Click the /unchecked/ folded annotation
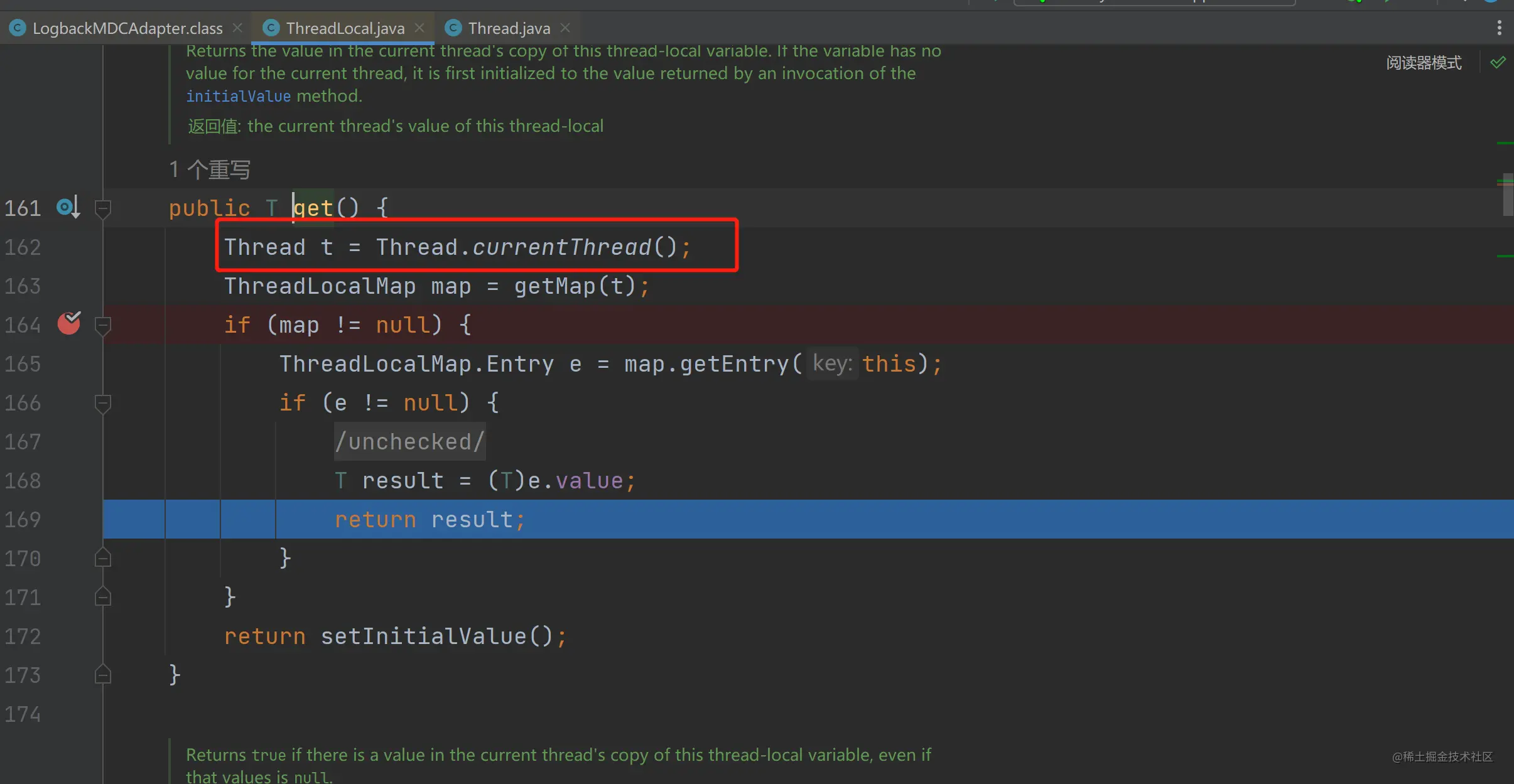Viewport: 1514px width, 784px height. point(409,442)
